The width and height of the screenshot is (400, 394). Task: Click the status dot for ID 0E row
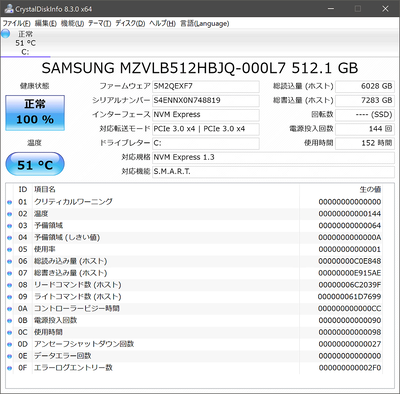(x=10, y=356)
